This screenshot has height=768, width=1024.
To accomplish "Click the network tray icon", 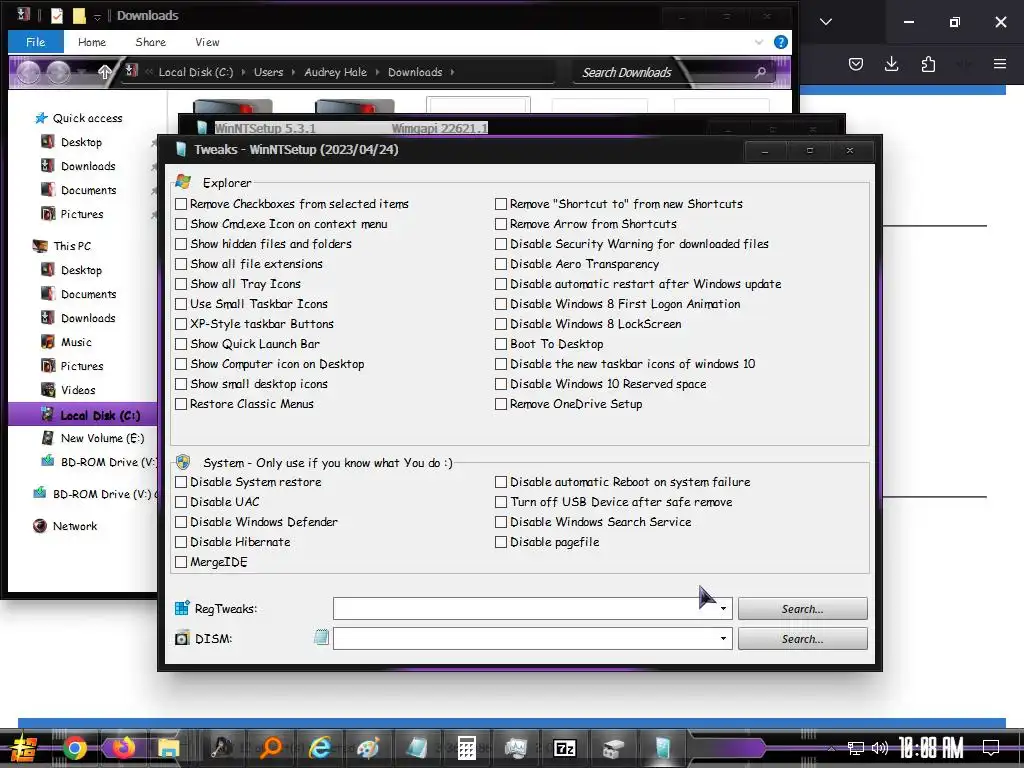I will tap(856, 748).
